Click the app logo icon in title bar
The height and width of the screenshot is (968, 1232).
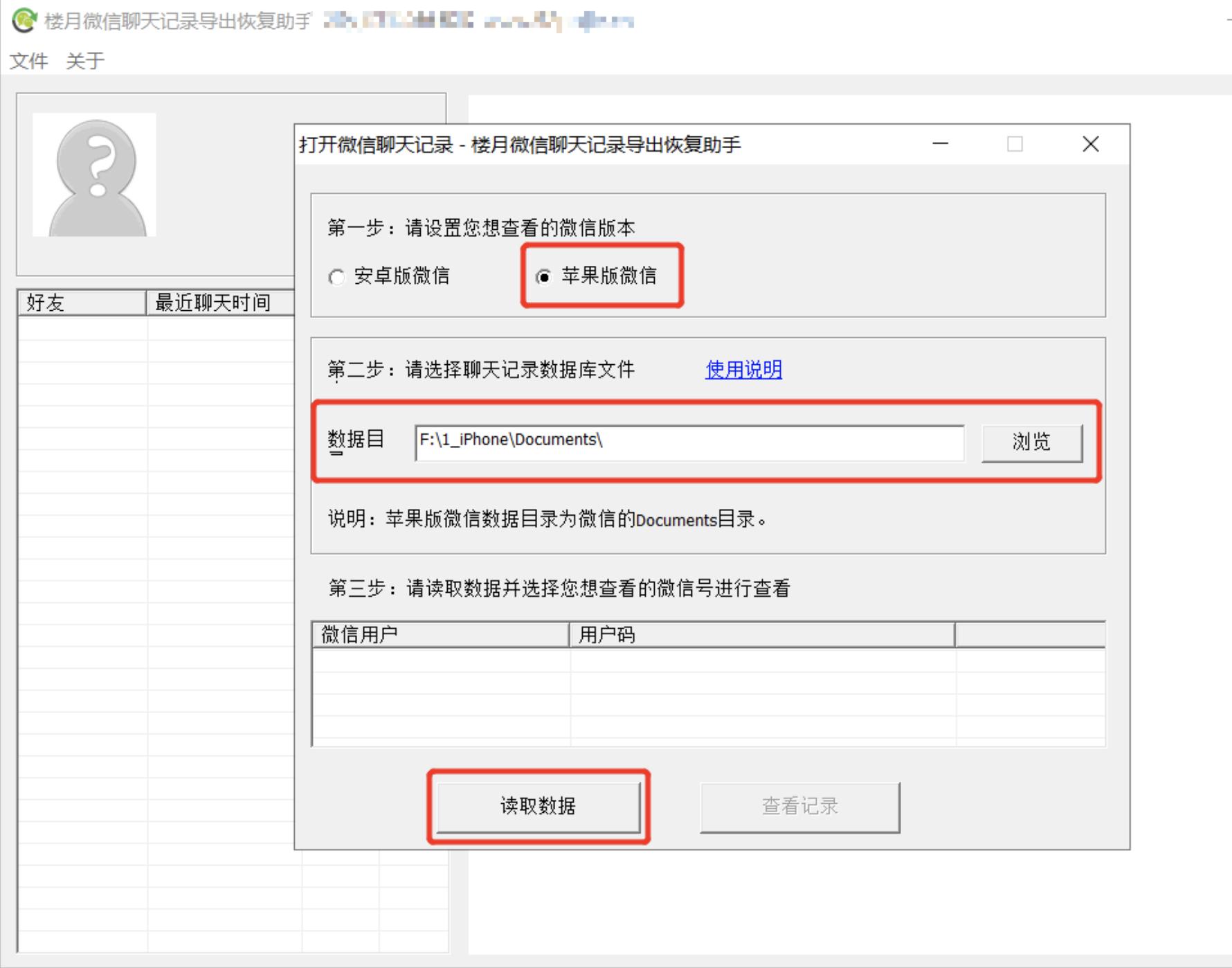[x=23, y=21]
